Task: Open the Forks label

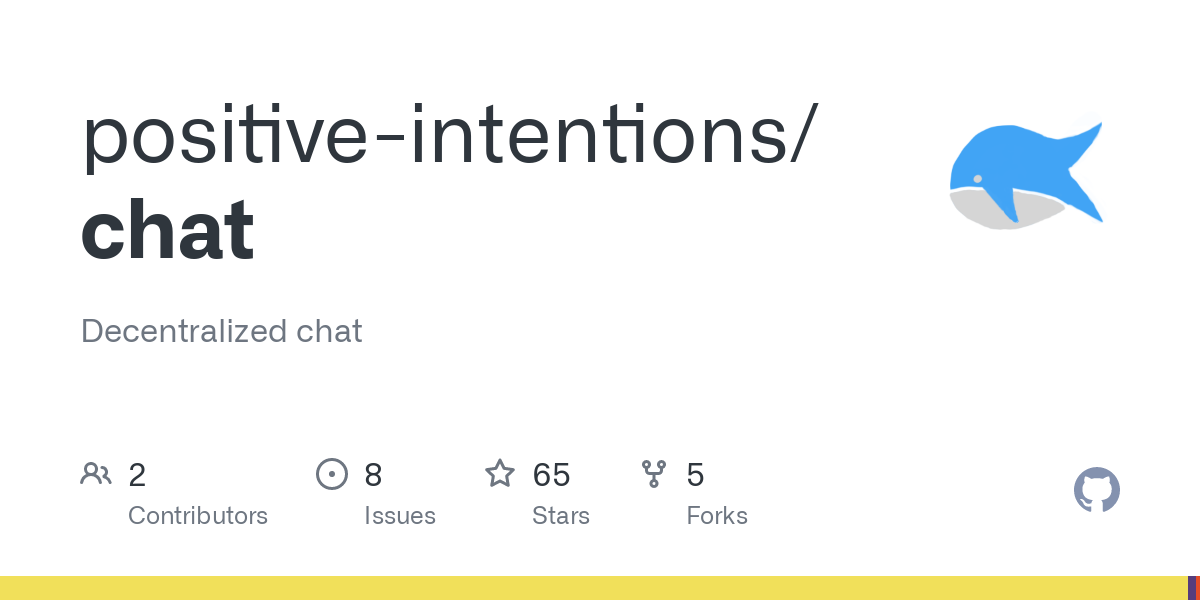Action: (717, 516)
